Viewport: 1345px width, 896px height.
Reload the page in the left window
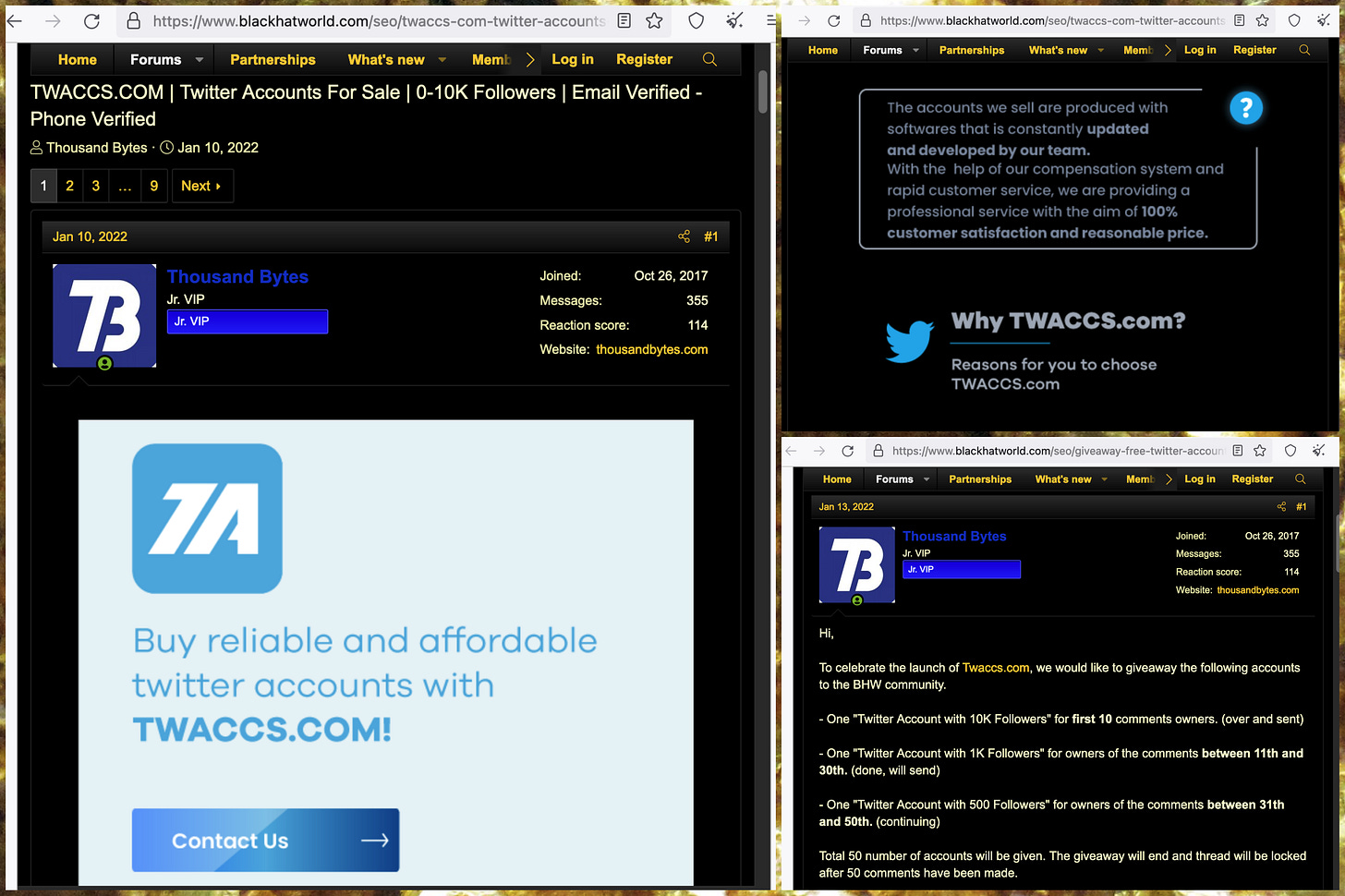(x=91, y=21)
